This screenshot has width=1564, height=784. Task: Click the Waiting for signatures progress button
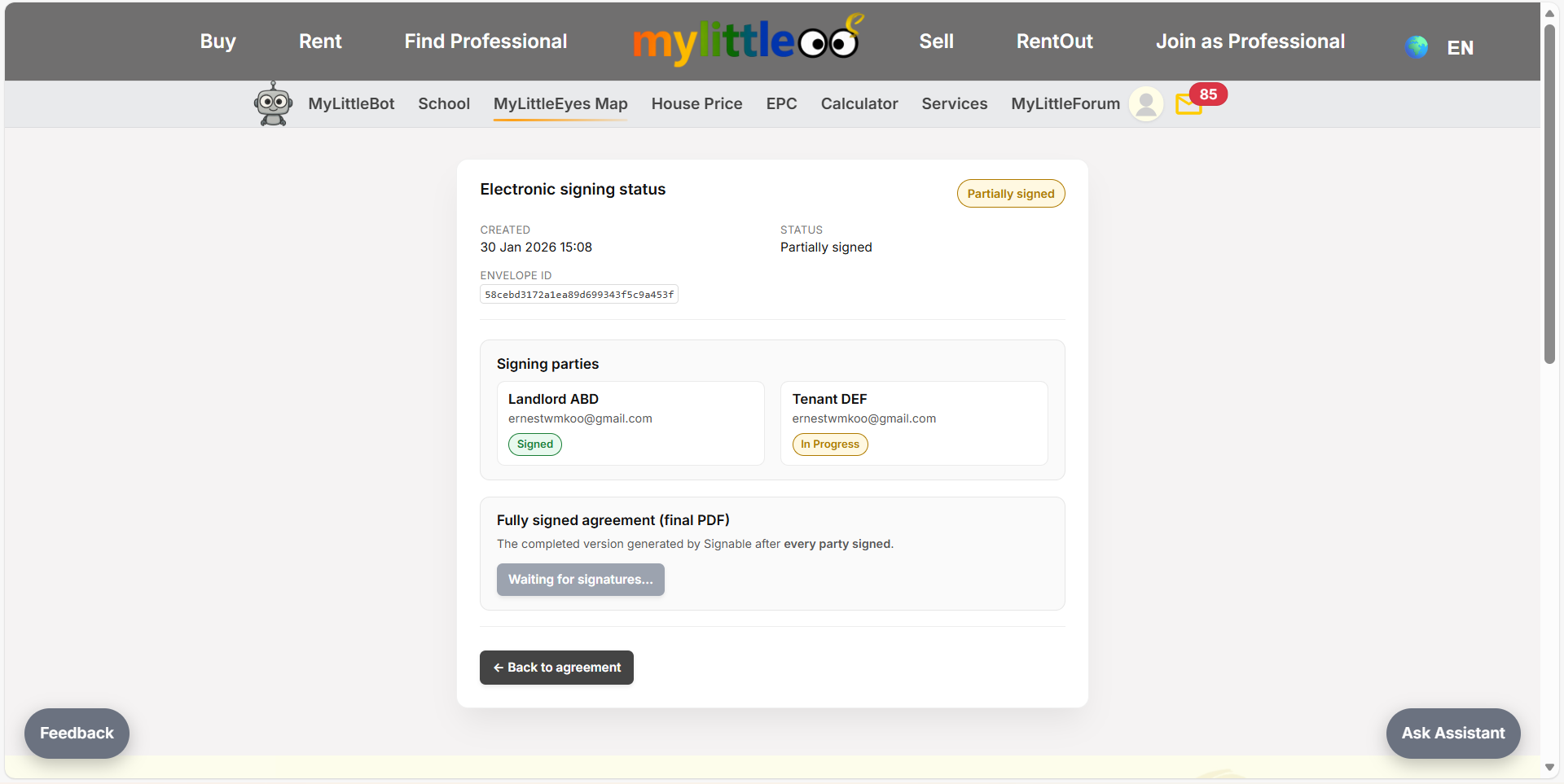(x=580, y=579)
